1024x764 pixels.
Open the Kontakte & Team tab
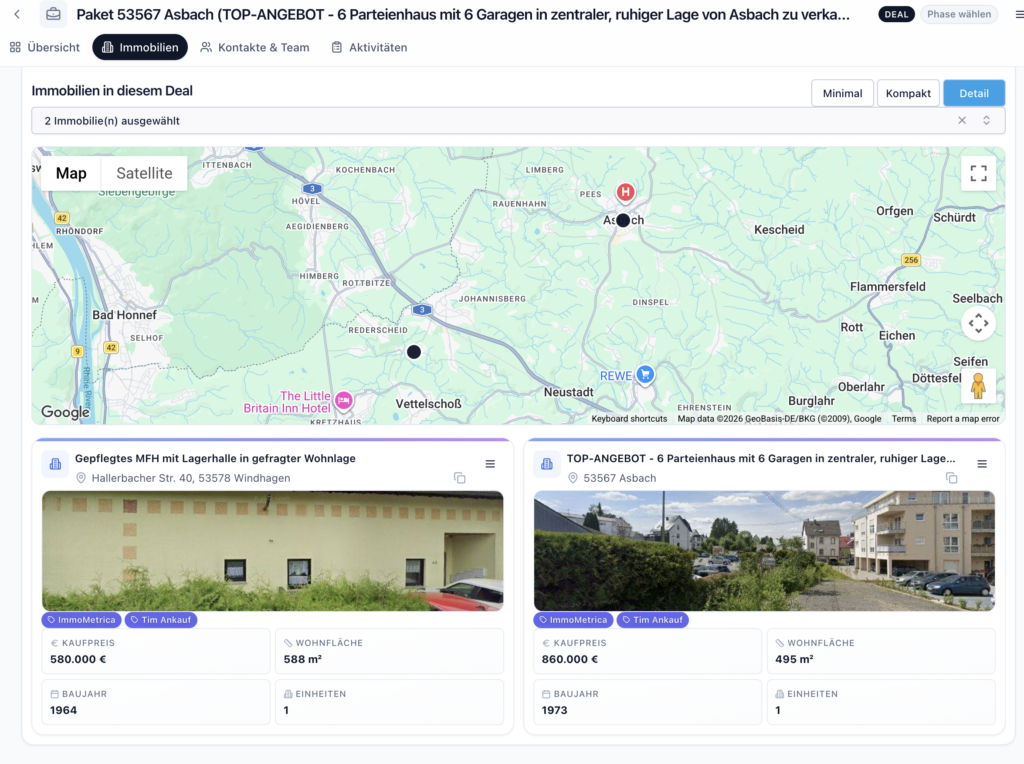coord(255,47)
